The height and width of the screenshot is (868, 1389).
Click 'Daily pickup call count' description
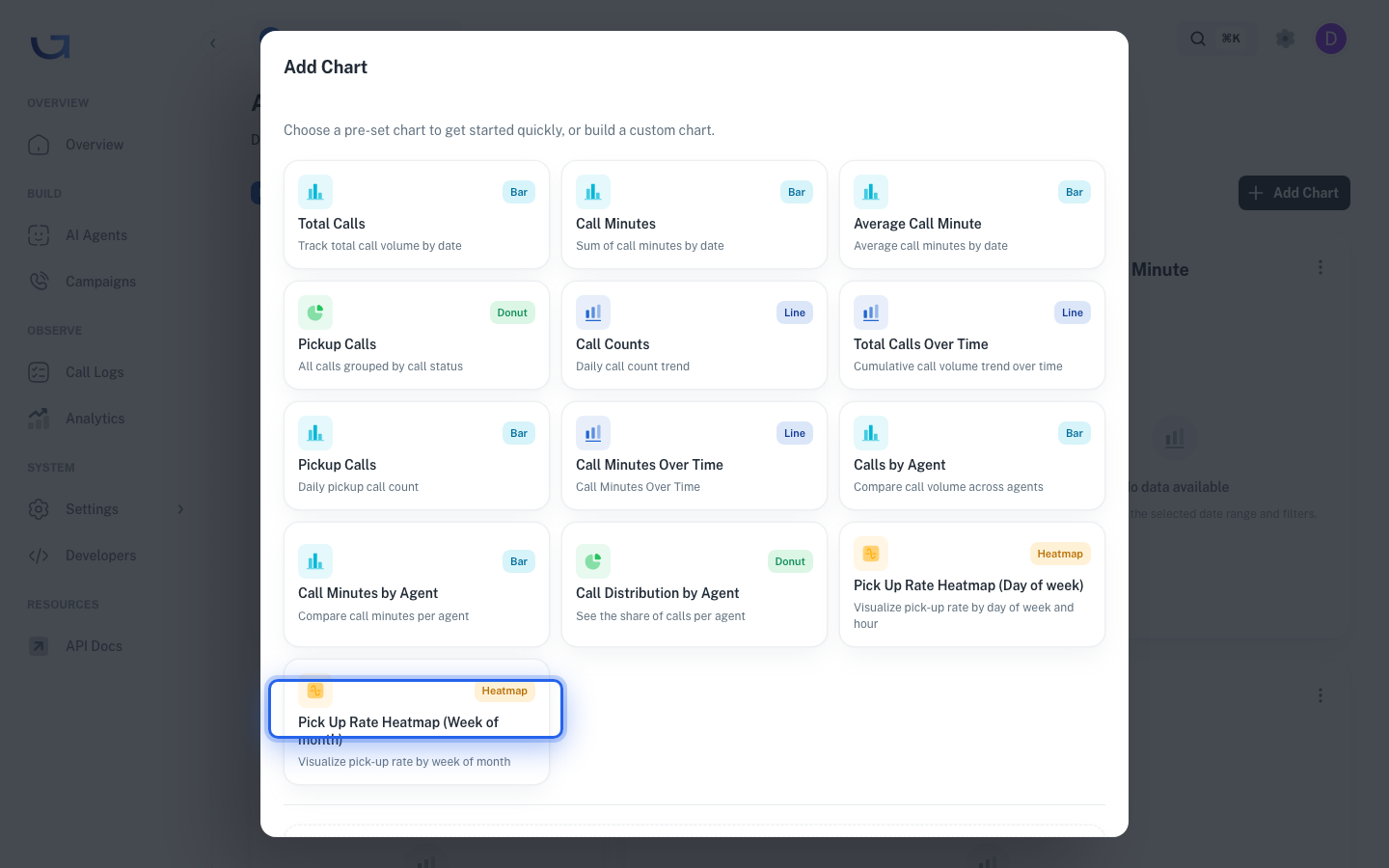(x=358, y=487)
